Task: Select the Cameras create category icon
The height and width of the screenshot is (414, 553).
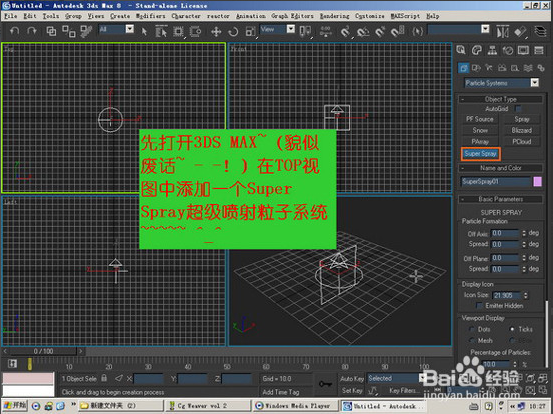Action: point(502,68)
